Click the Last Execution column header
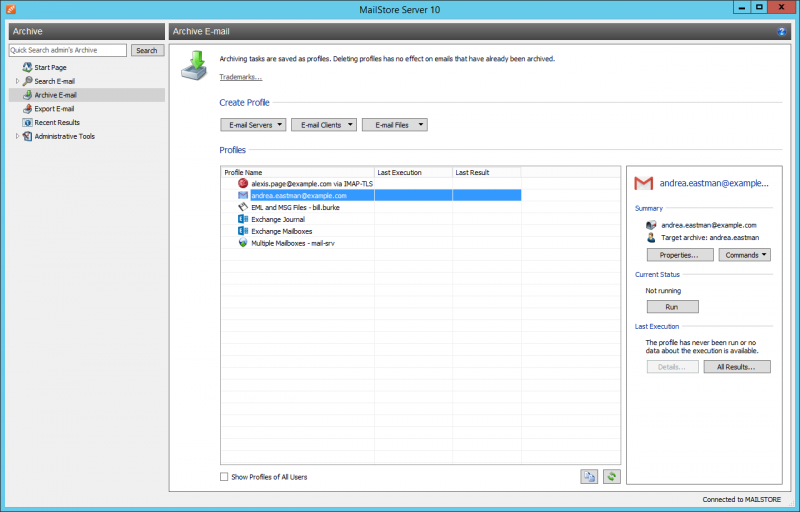 (x=413, y=173)
